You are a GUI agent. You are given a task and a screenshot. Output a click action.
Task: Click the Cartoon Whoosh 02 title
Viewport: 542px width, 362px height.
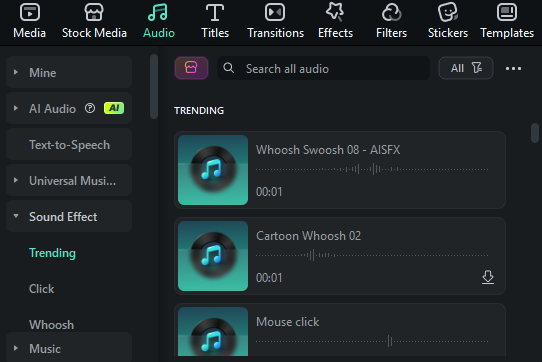point(308,236)
